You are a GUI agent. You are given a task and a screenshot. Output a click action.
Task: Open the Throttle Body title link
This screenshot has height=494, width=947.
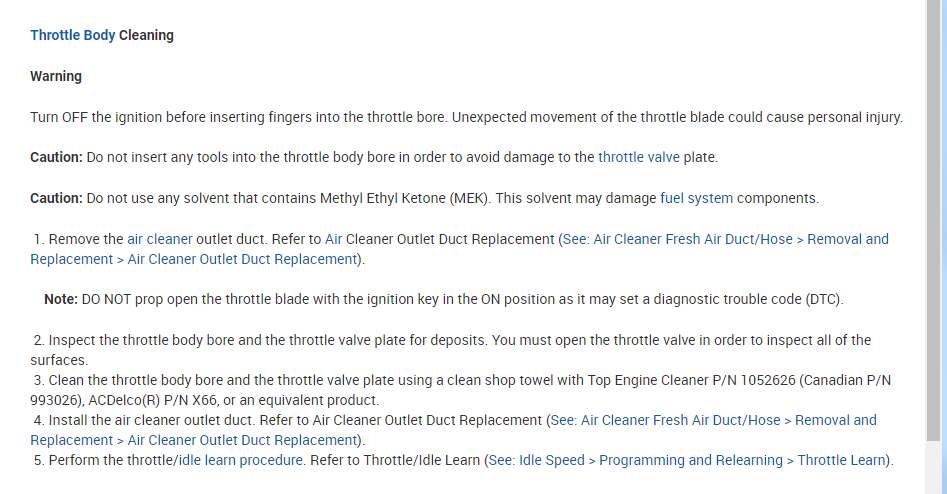coord(72,35)
